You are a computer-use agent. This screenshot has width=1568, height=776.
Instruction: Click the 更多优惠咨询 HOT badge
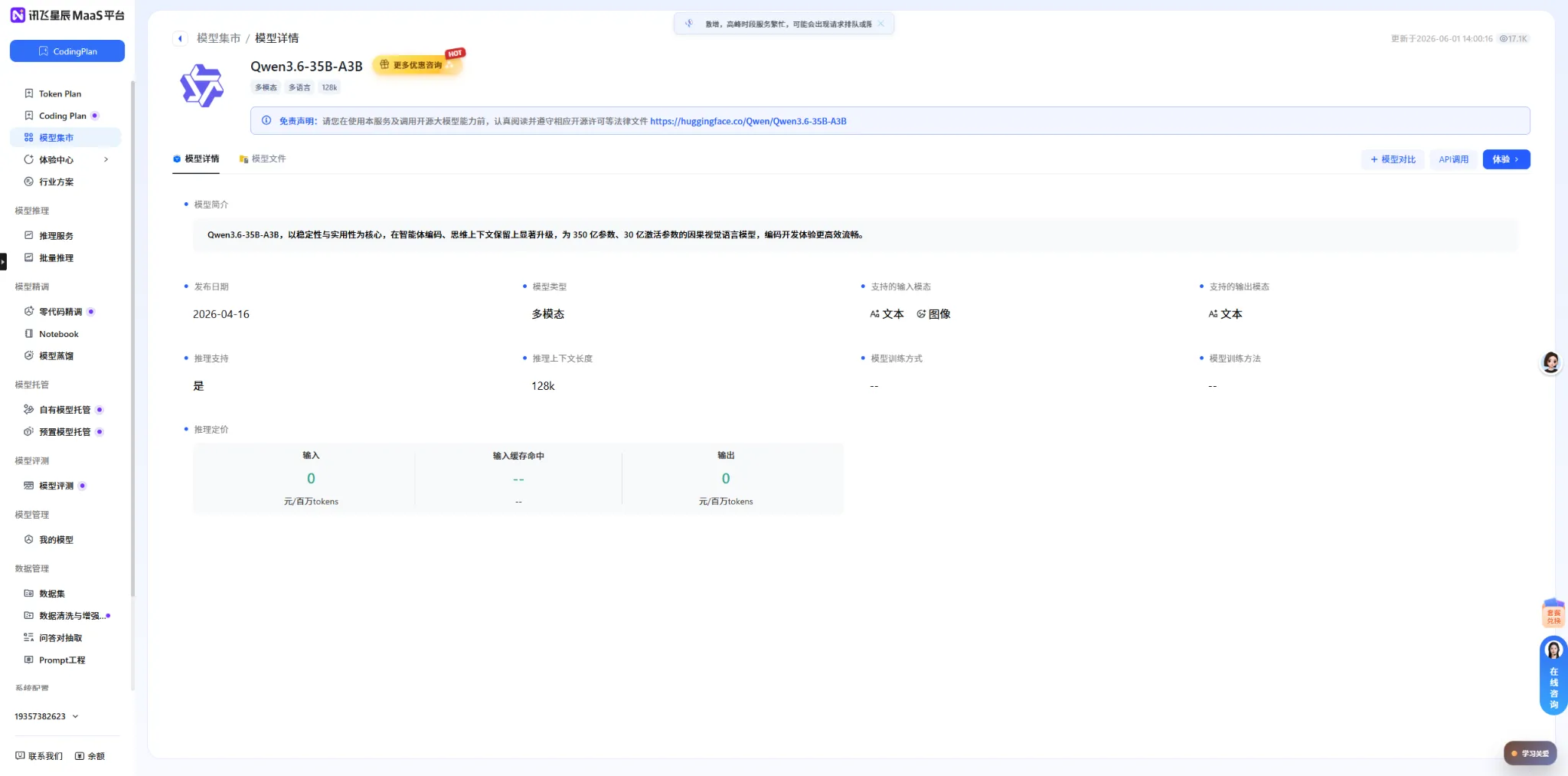tap(418, 64)
